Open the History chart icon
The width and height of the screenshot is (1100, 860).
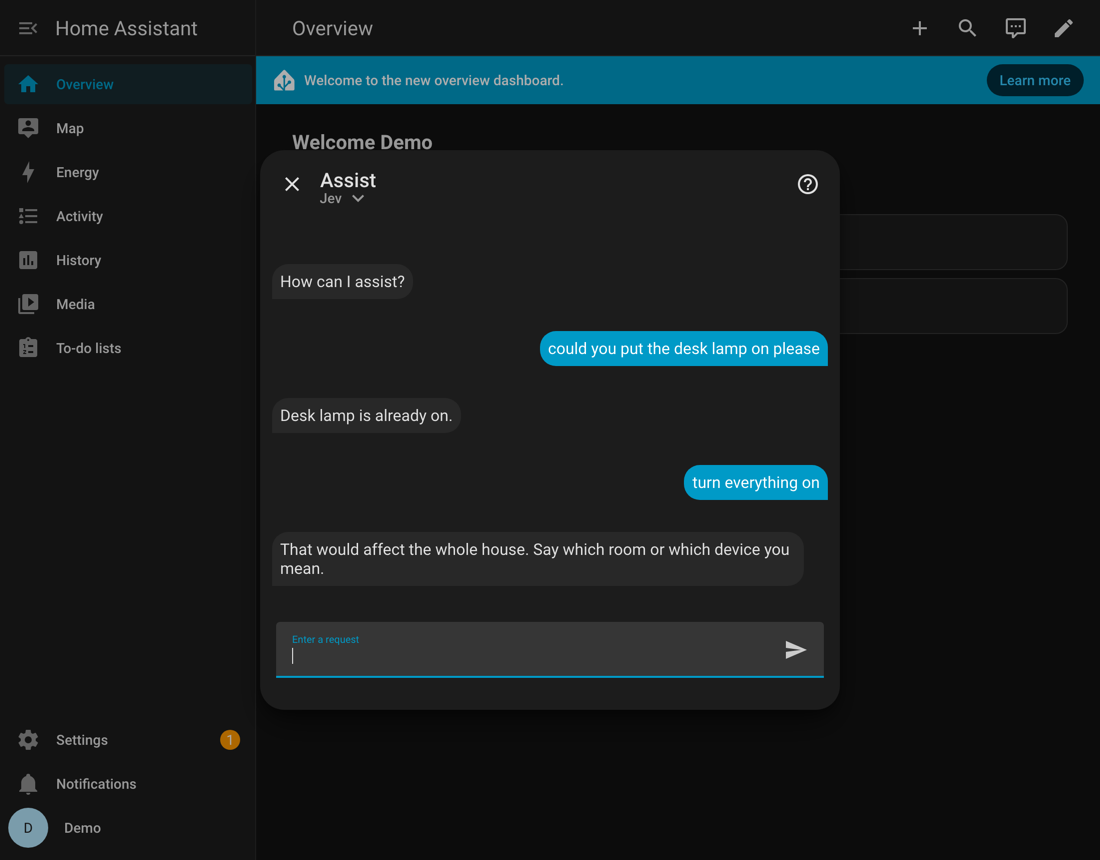tap(28, 260)
